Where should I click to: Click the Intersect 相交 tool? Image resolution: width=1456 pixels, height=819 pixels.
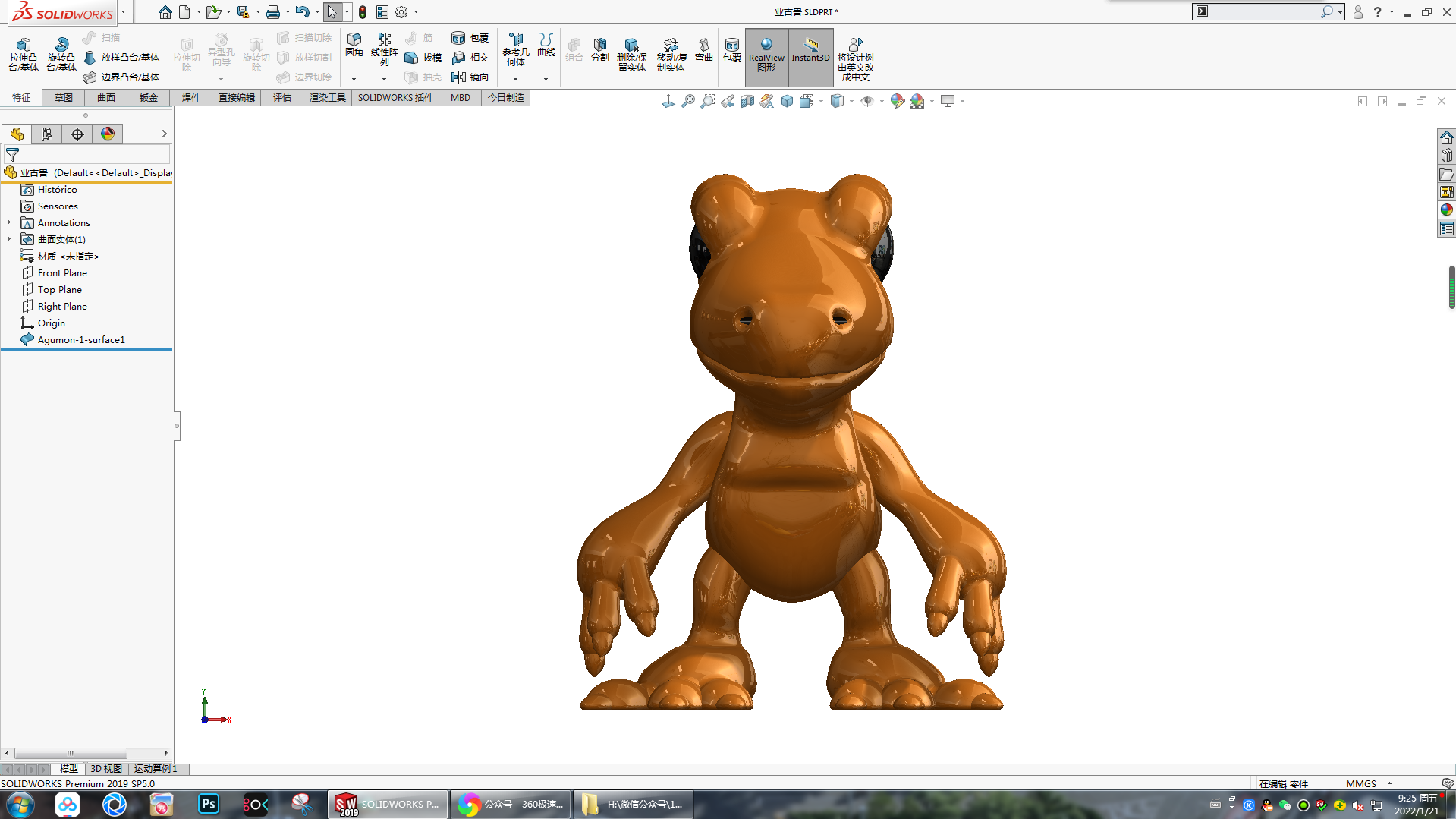click(470, 58)
